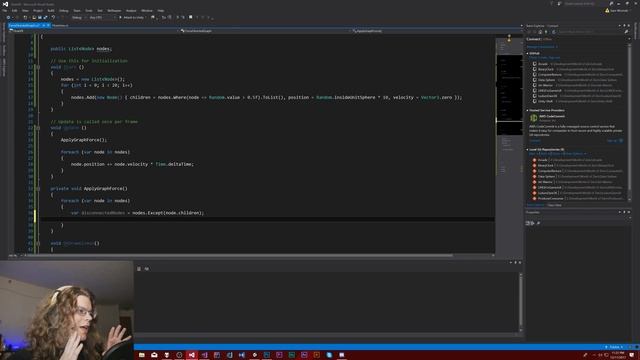Toggle auto-hide pin on Team Explorer panel

[624, 26]
